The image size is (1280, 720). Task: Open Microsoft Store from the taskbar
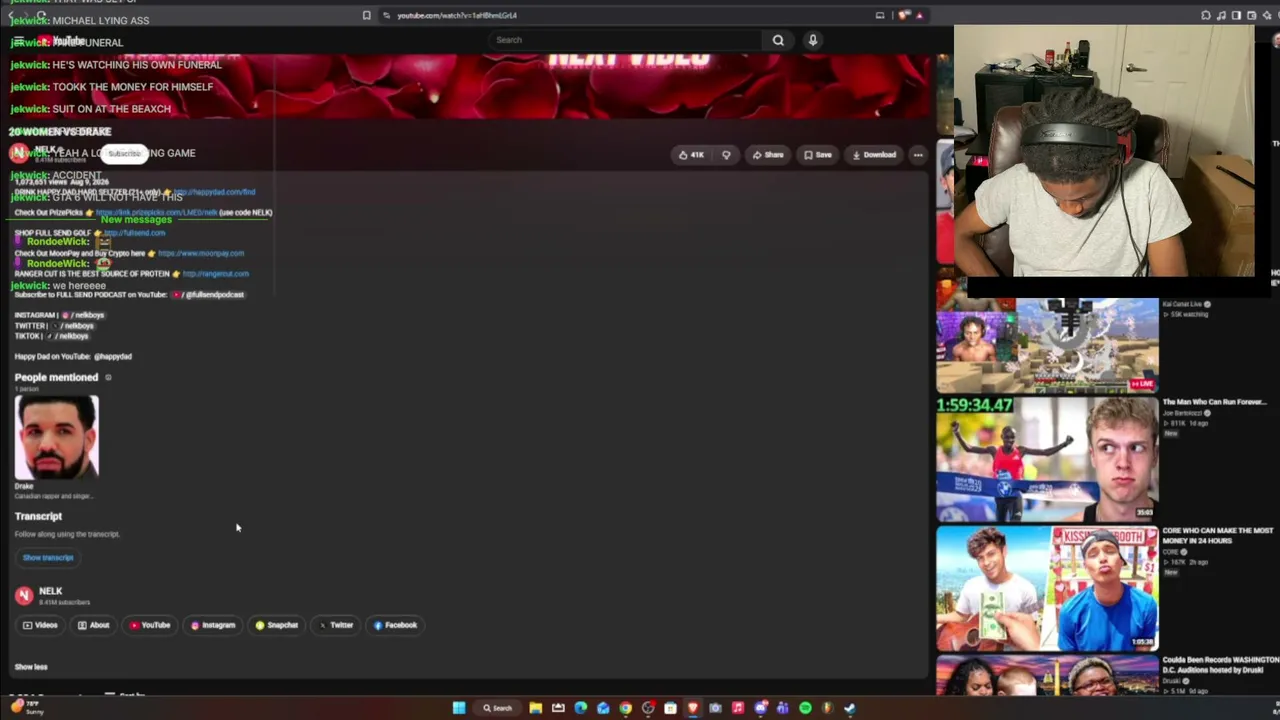(670, 708)
